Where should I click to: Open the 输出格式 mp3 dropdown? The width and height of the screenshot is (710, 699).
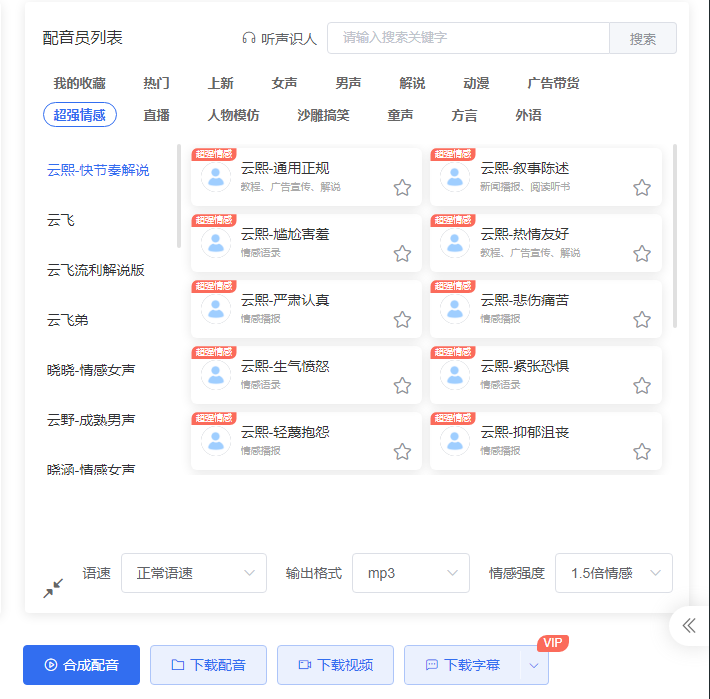[411, 573]
